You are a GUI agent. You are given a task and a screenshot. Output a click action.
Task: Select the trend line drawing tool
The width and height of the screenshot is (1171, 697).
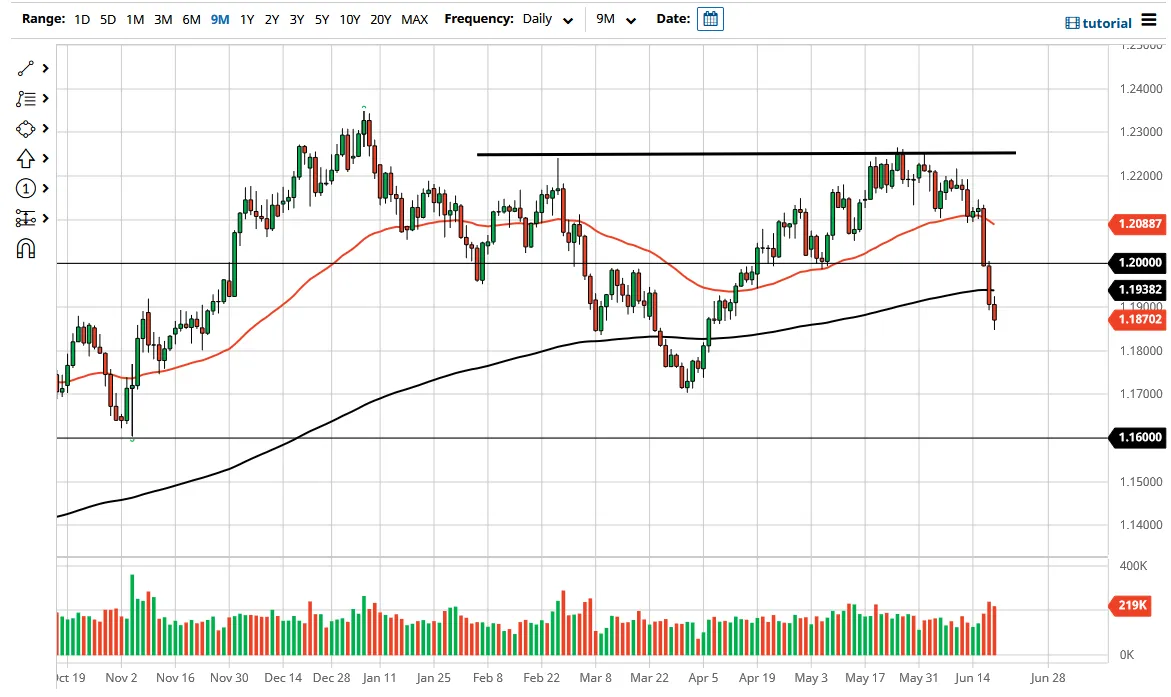pos(25,69)
